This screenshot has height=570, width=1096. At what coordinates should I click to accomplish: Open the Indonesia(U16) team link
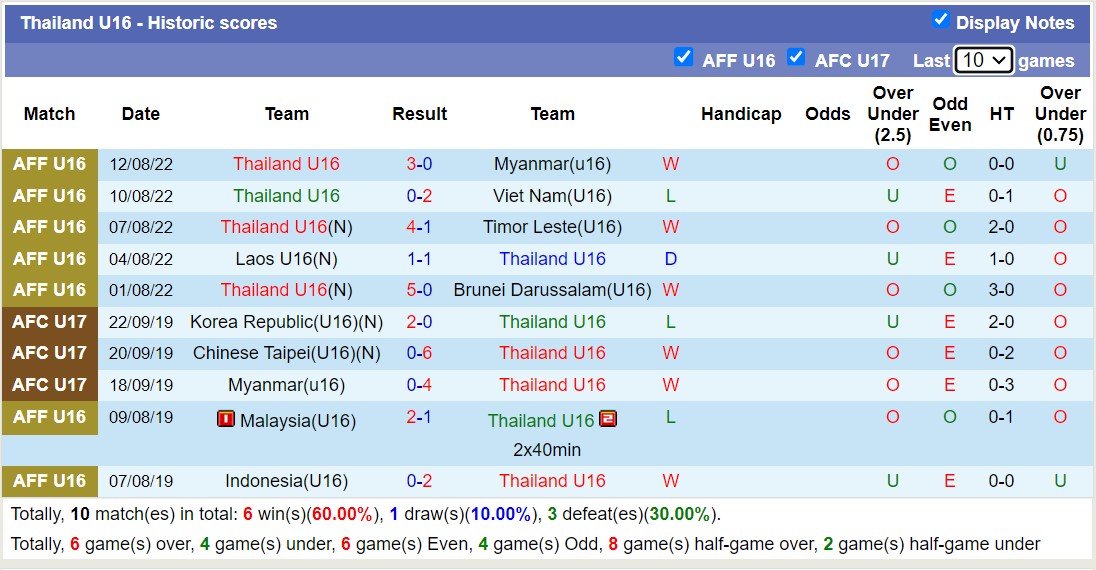[286, 481]
